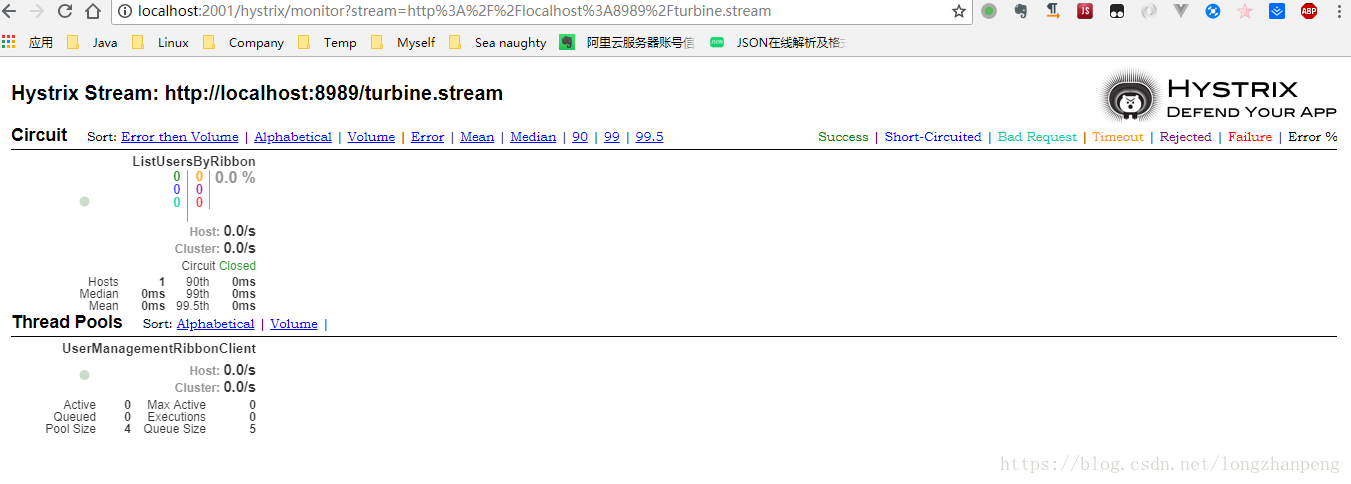1351x484 pixels.
Task: Click the ListUsersByRibbon circuit health circle
Action: pos(85,201)
